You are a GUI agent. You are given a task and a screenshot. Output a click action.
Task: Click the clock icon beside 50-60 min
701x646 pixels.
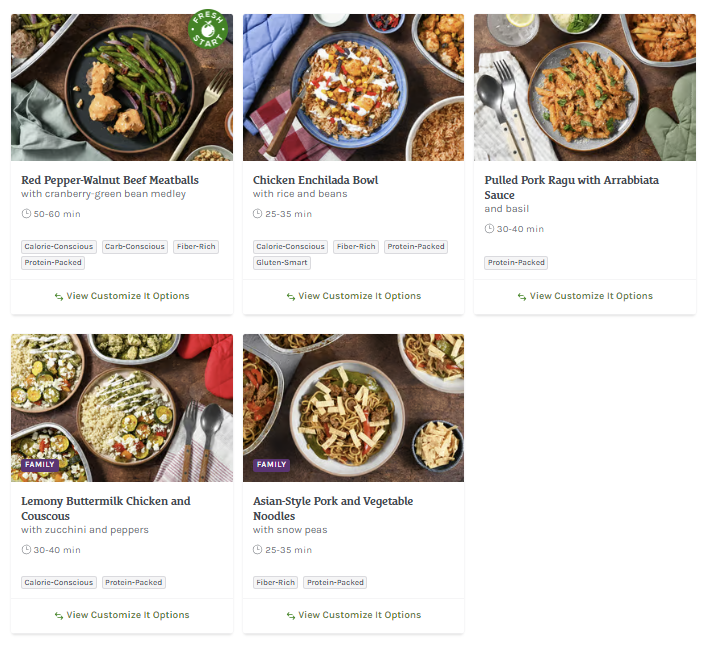(26, 214)
